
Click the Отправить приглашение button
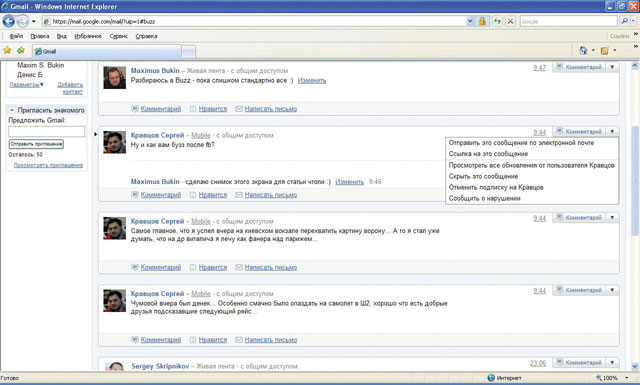[36, 144]
